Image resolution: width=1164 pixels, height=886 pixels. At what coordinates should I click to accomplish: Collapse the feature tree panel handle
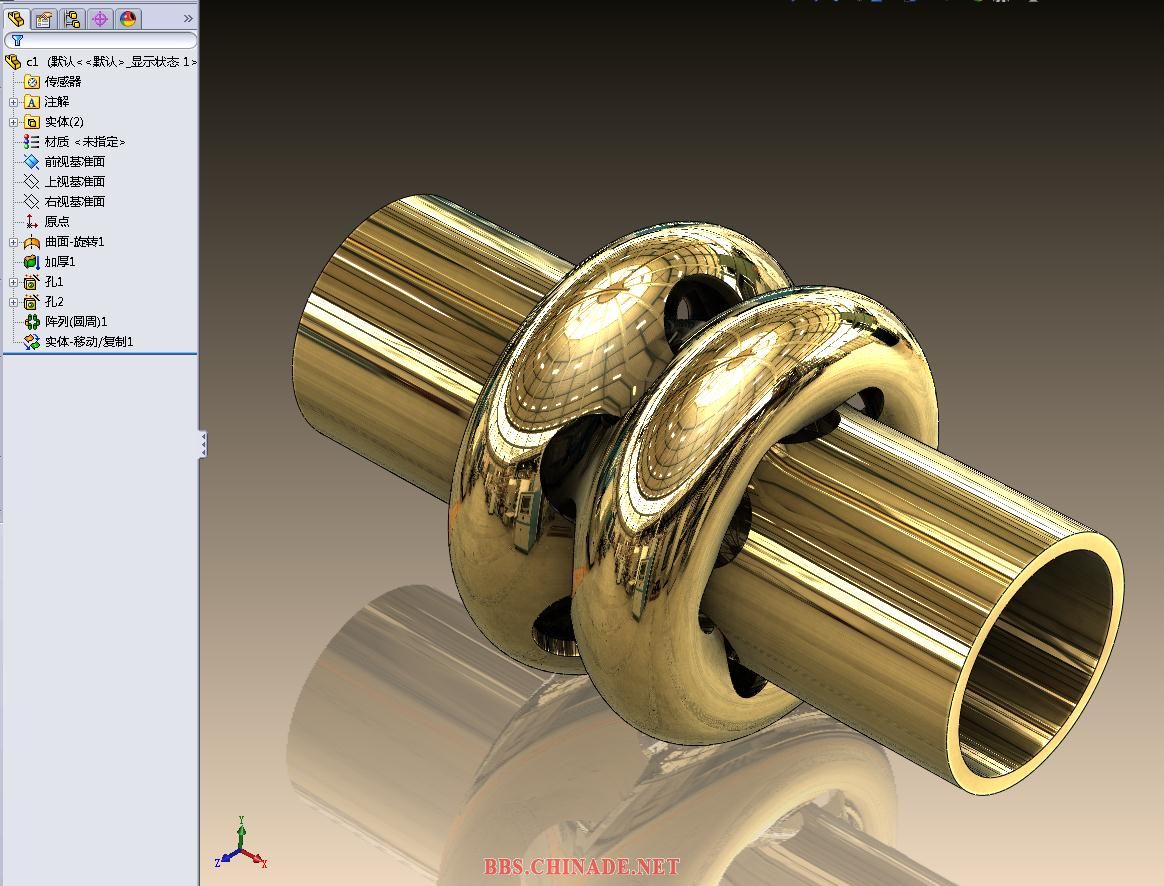[x=203, y=444]
